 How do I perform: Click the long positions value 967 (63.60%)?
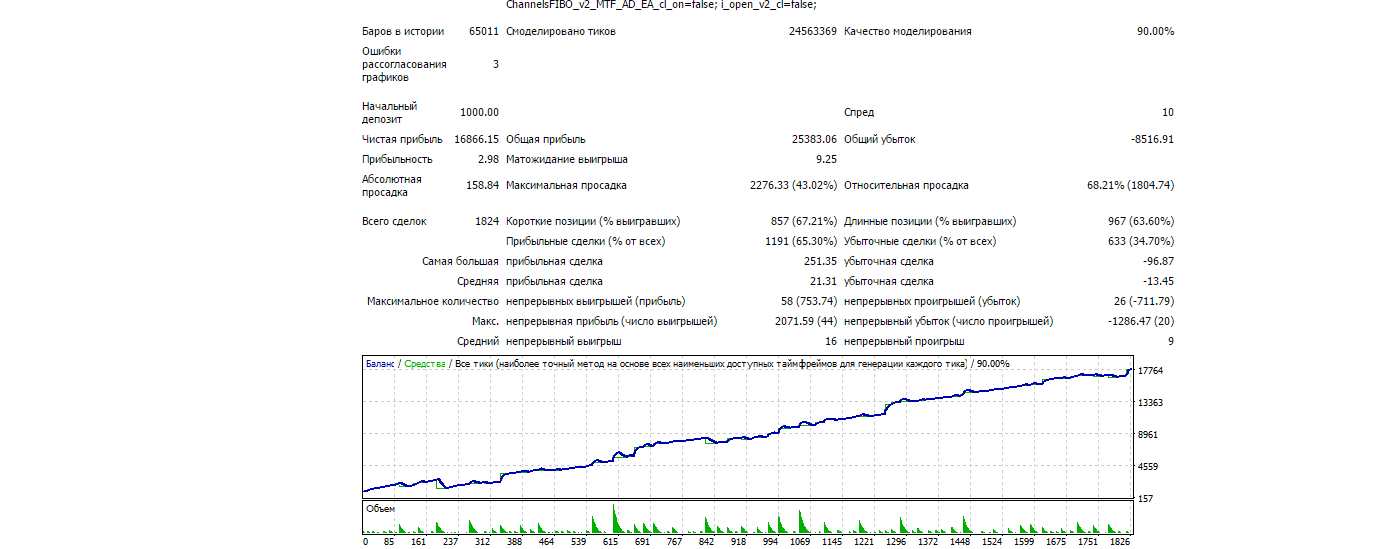pyautogui.click(x=1141, y=221)
